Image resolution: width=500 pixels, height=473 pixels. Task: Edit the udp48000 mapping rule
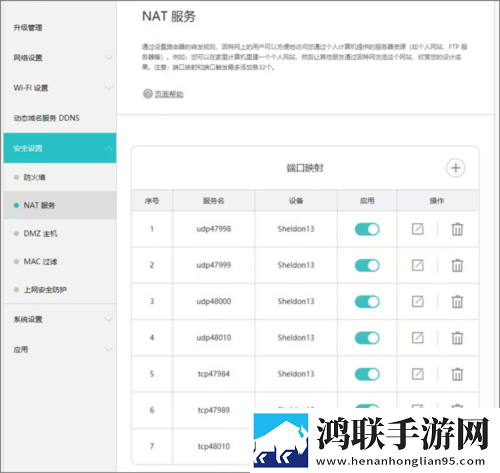click(417, 301)
